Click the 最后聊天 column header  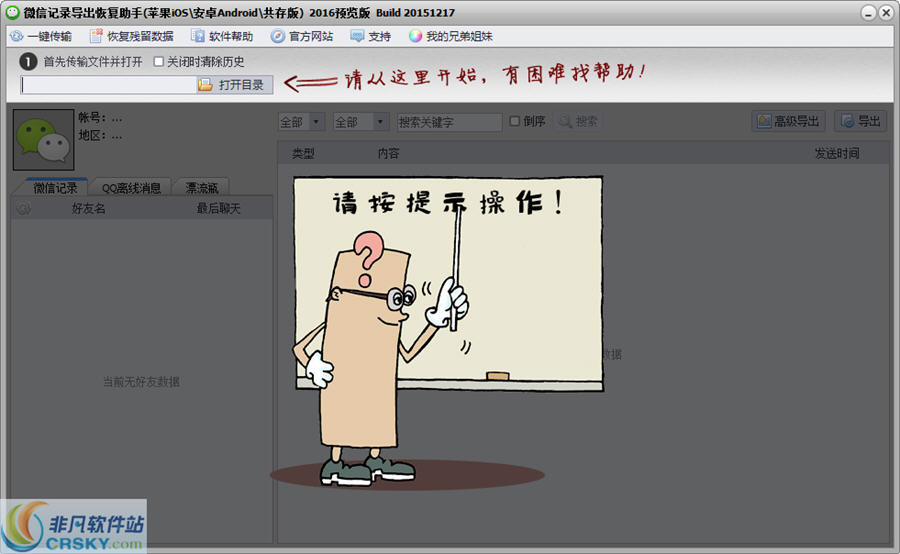tap(218, 208)
